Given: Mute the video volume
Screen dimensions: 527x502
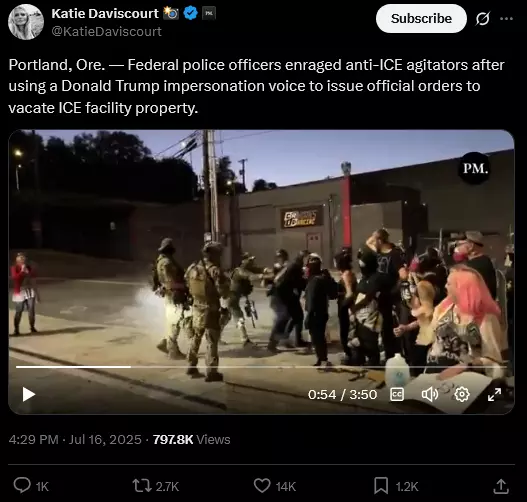Looking at the screenshot, I should [430, 394].
